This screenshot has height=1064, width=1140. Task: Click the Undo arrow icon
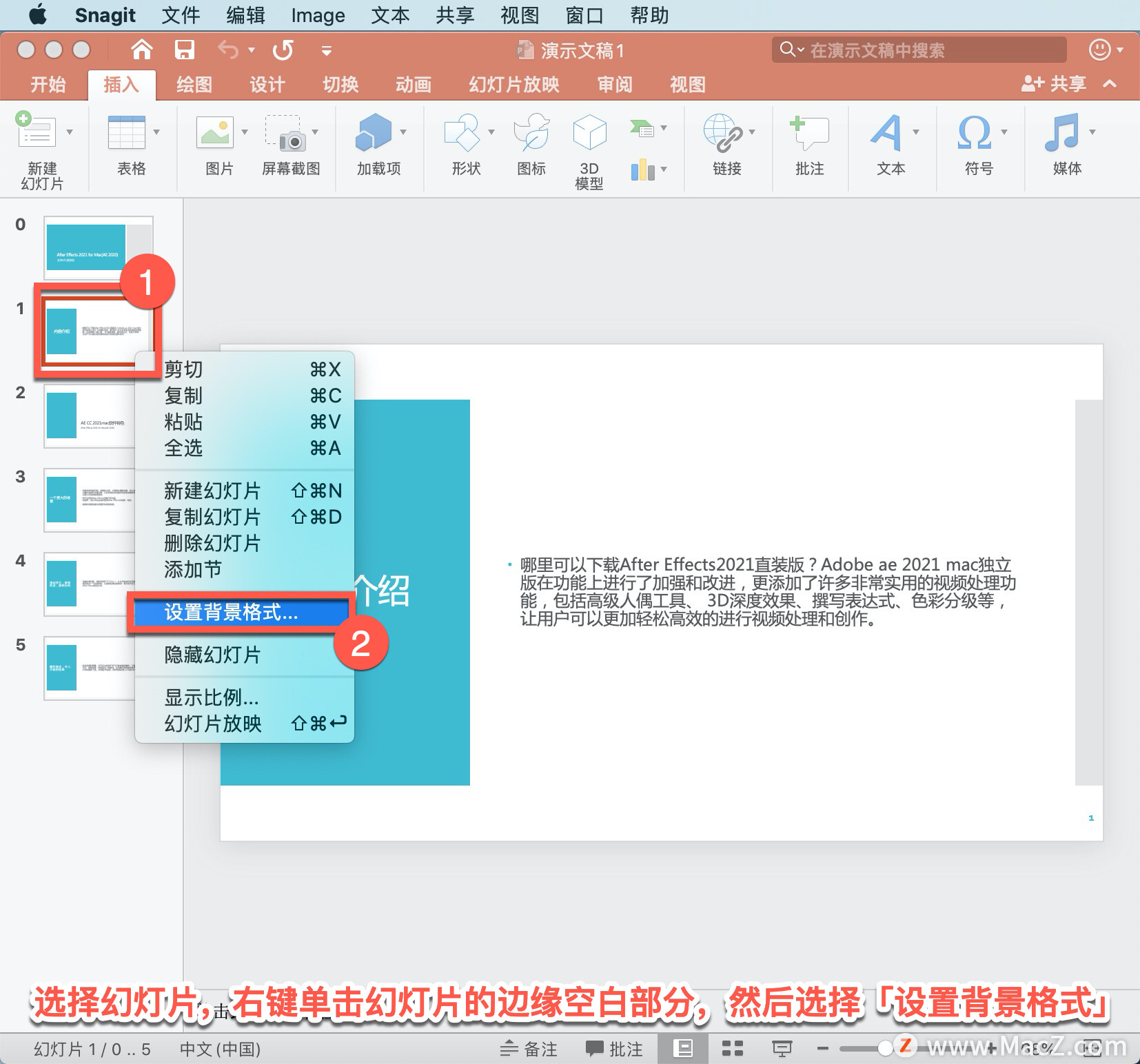(227, 50)
